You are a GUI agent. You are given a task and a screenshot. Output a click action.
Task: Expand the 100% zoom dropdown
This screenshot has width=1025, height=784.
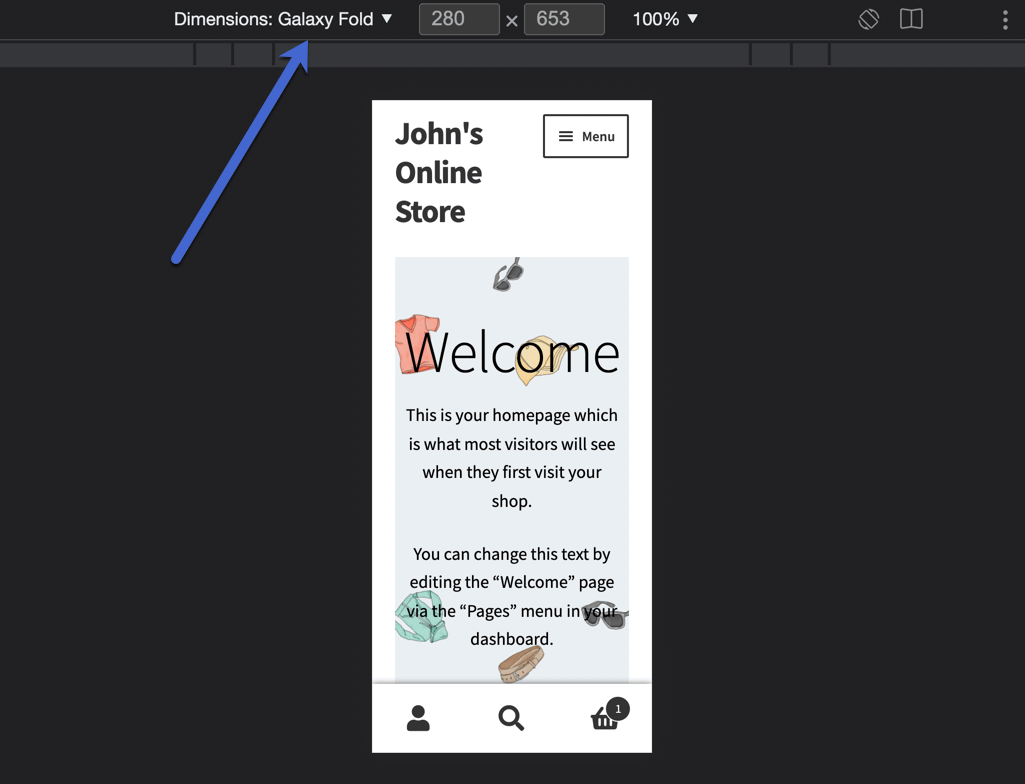pos(665,19)
